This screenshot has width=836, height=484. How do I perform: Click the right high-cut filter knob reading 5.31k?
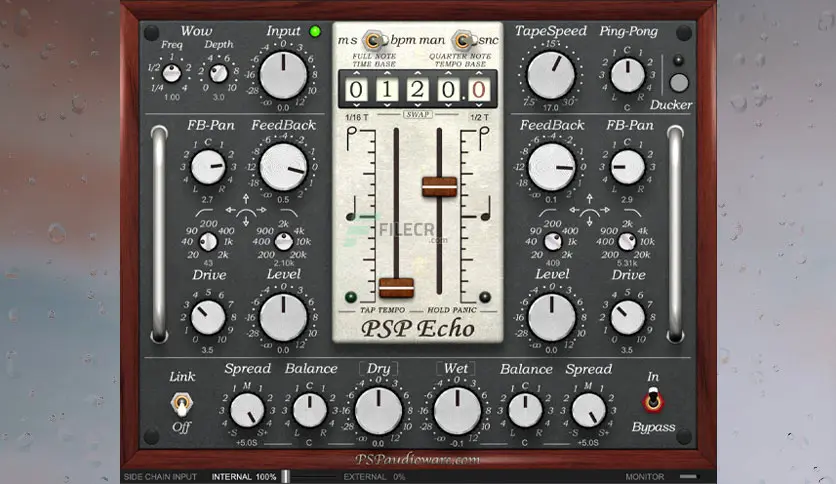tap(627, 242)
